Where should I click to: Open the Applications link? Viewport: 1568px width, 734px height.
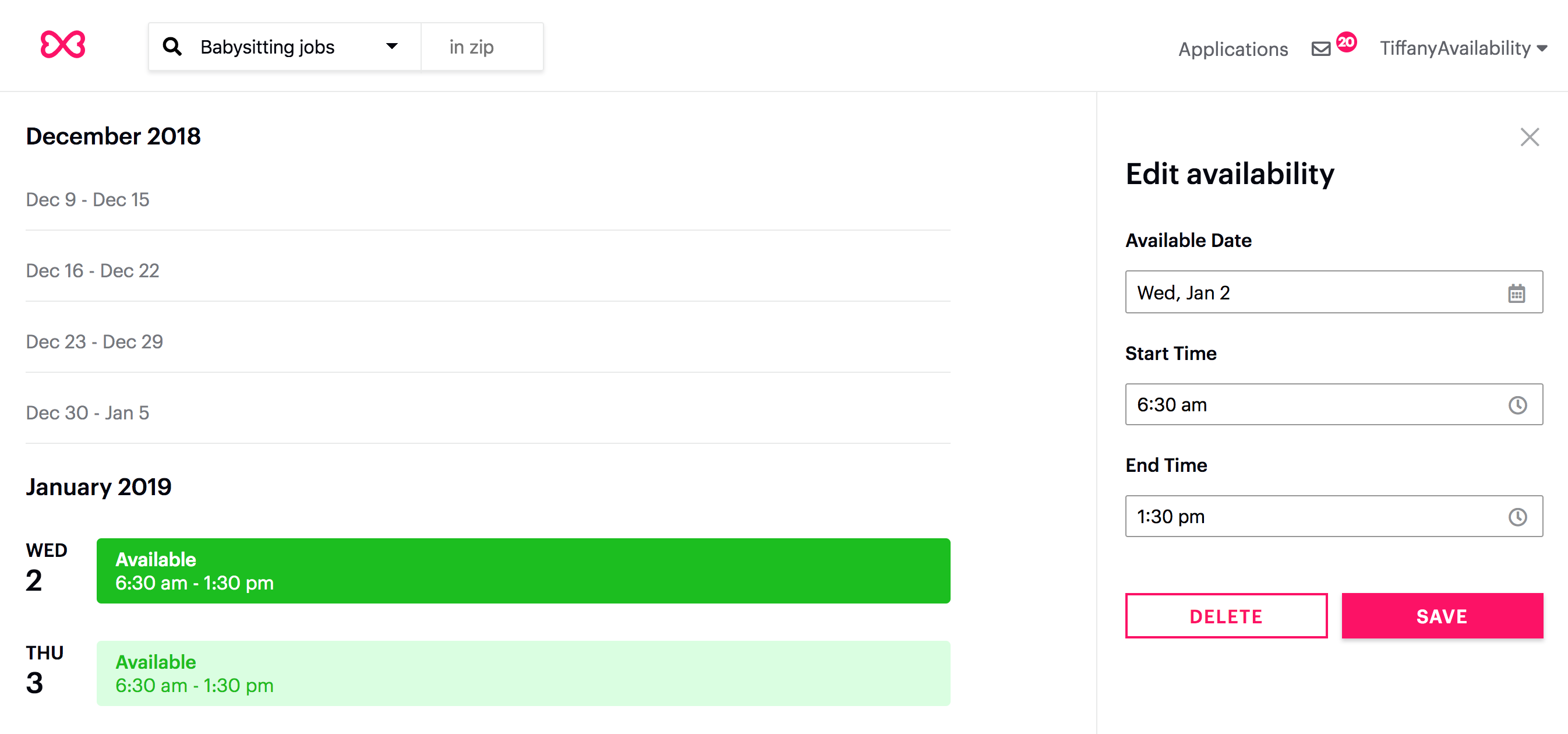tap(1232, 49)
